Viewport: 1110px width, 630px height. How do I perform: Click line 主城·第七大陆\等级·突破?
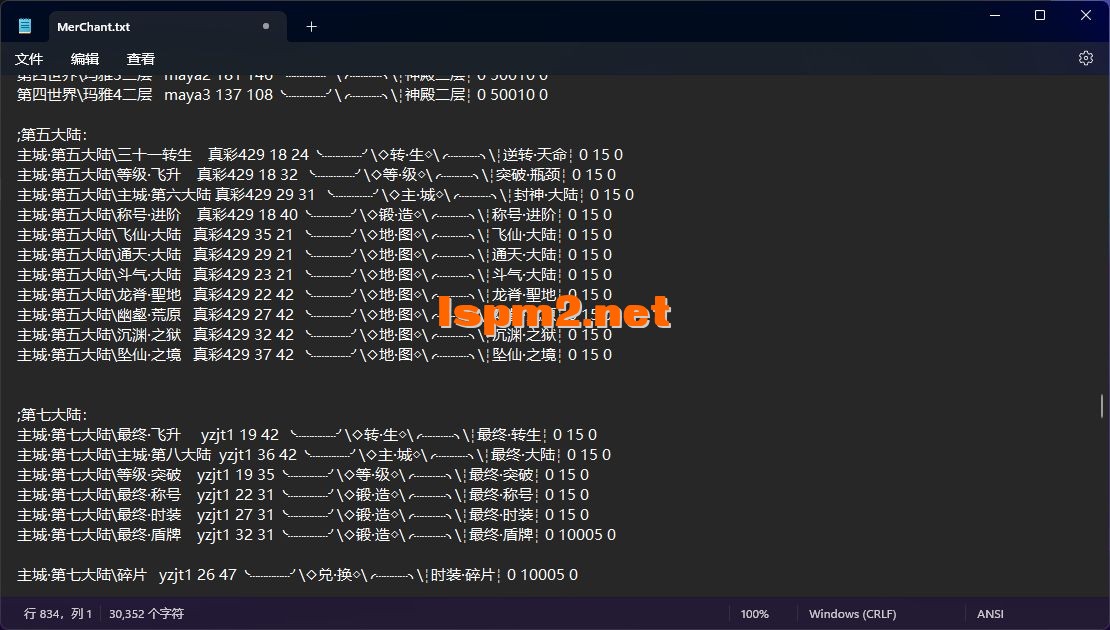click(x=303, y=474)
